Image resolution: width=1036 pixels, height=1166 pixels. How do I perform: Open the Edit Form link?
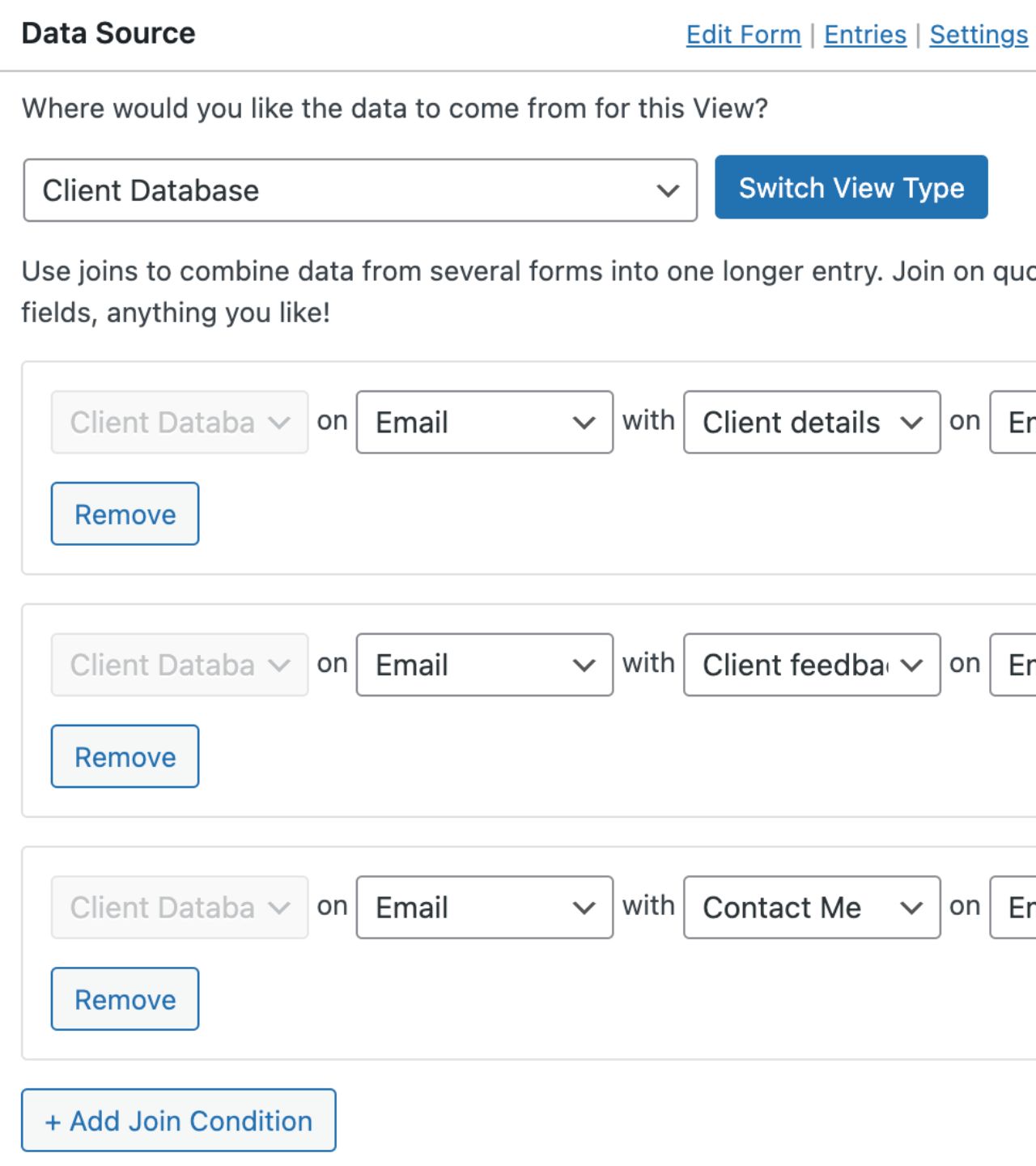(x=742, y=34)
